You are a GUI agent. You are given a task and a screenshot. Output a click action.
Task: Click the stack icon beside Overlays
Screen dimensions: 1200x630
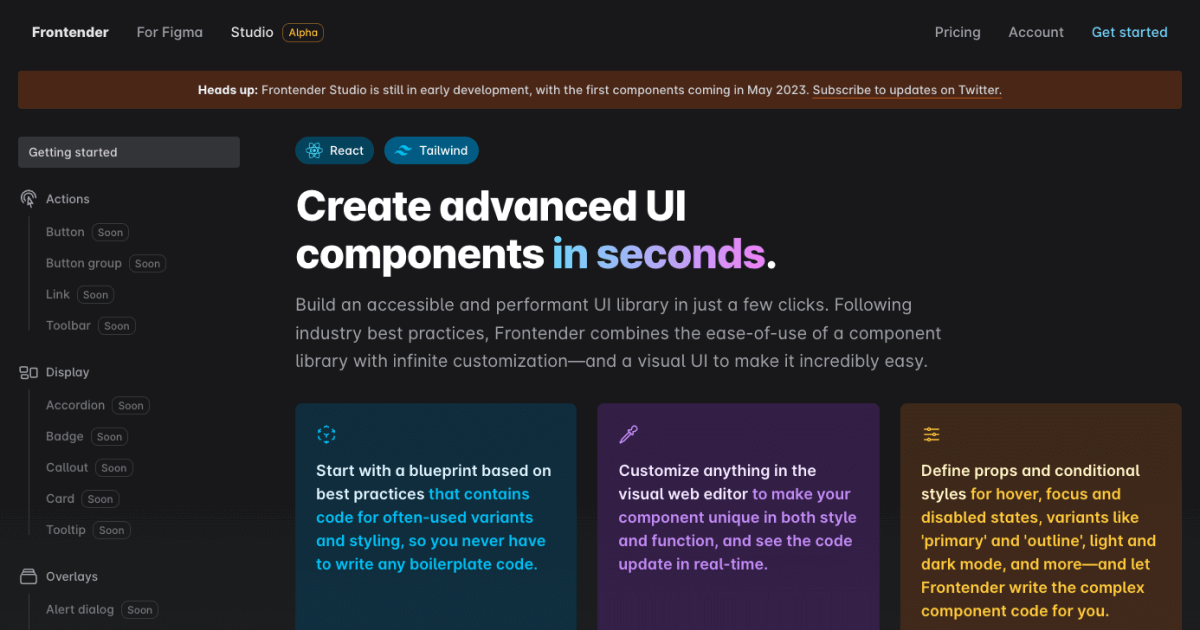click(28, 576)
